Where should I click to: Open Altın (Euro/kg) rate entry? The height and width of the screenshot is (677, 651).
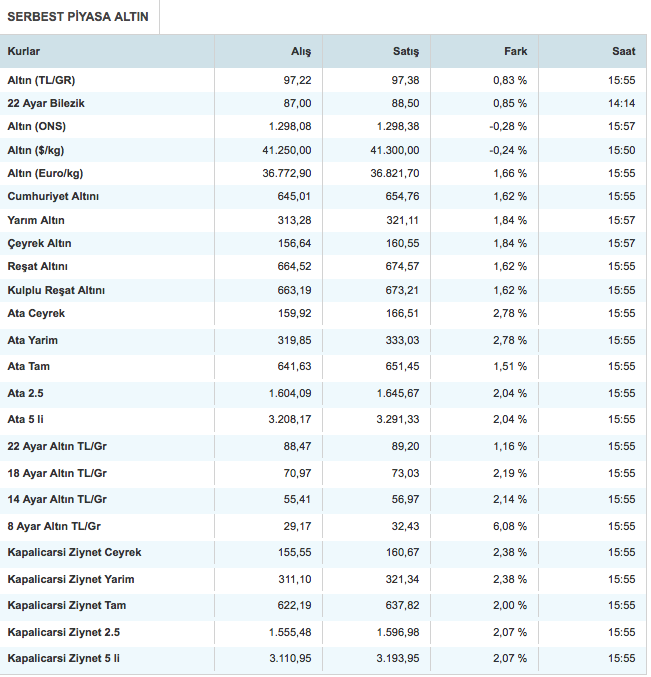click(45, 173)
